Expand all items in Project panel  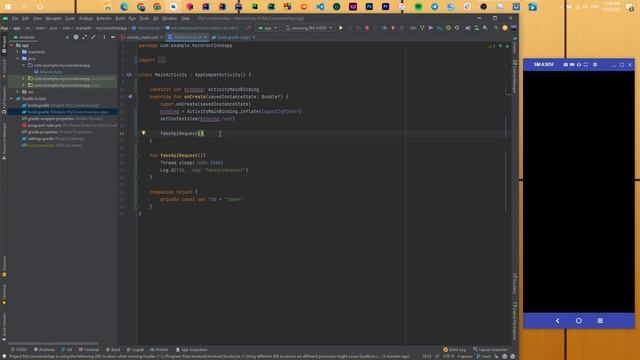(x=84, y=37)
